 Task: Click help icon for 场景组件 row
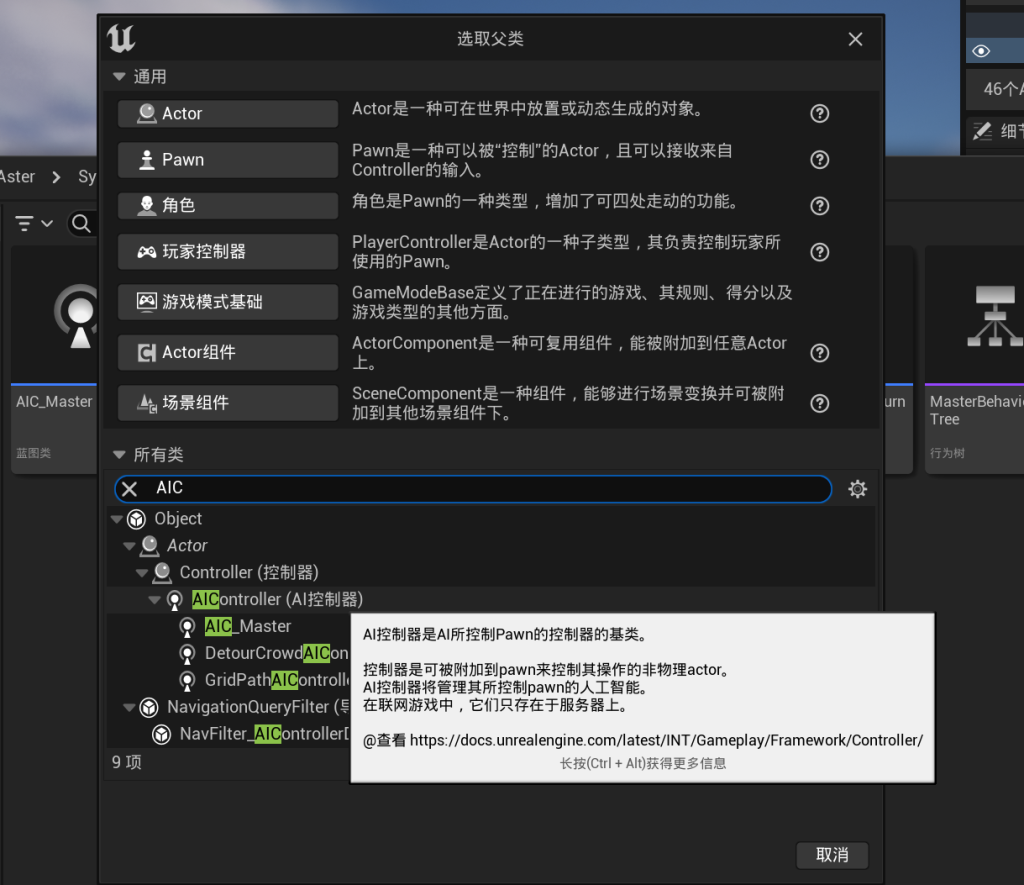click(819, 403)
